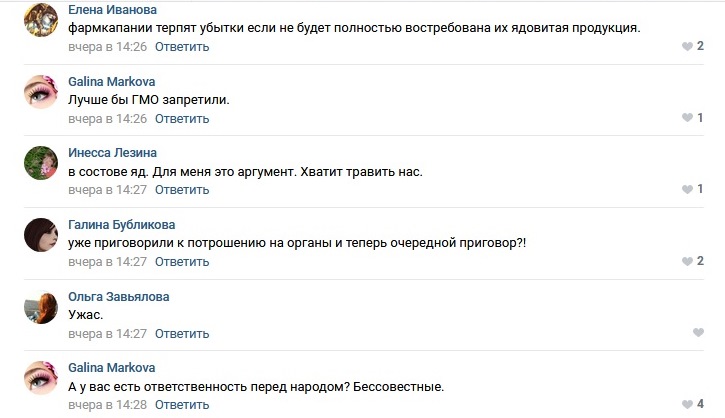The image size is (725, 418).
Task: Open Елена Иванова's profile name link
Action: point(112,10)
